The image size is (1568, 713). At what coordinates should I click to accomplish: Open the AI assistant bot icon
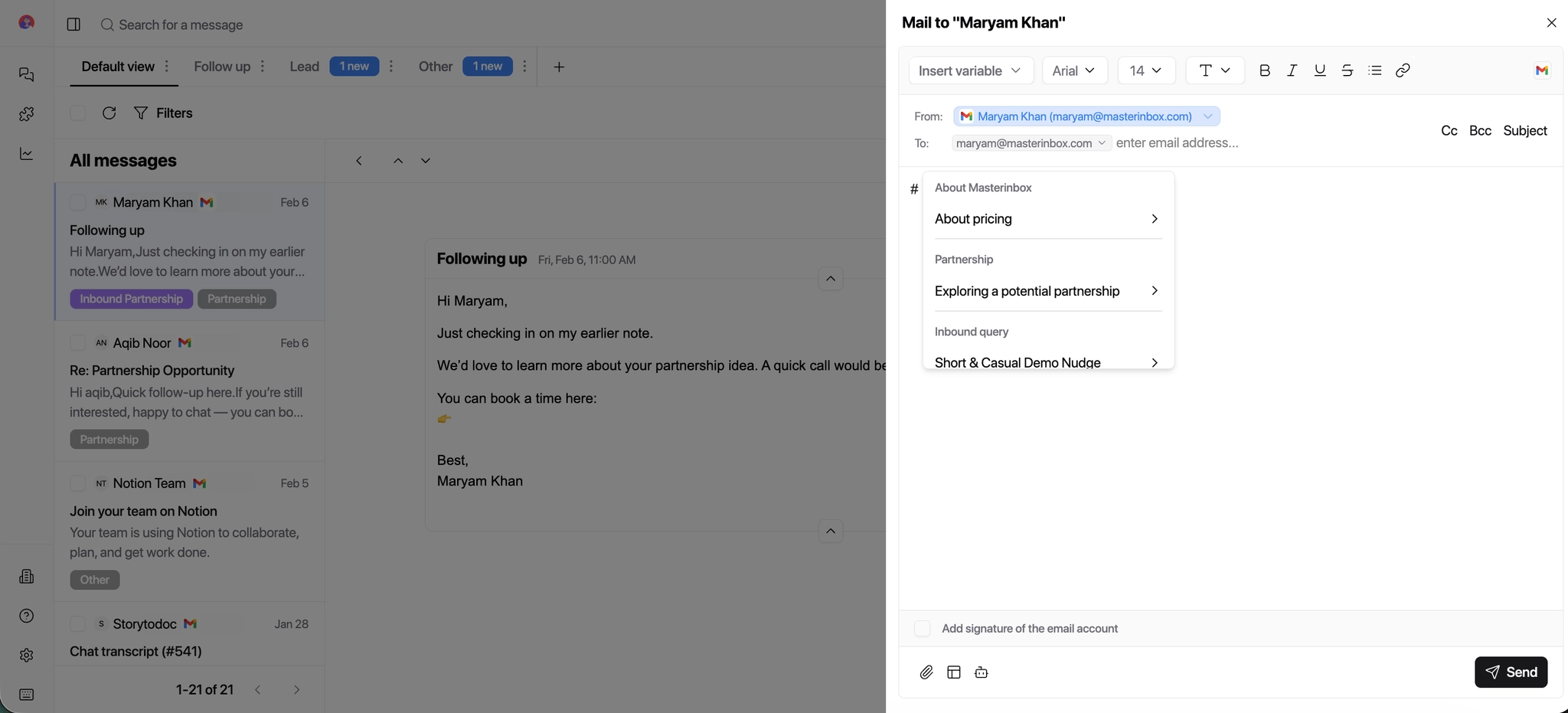click(981, 672)
